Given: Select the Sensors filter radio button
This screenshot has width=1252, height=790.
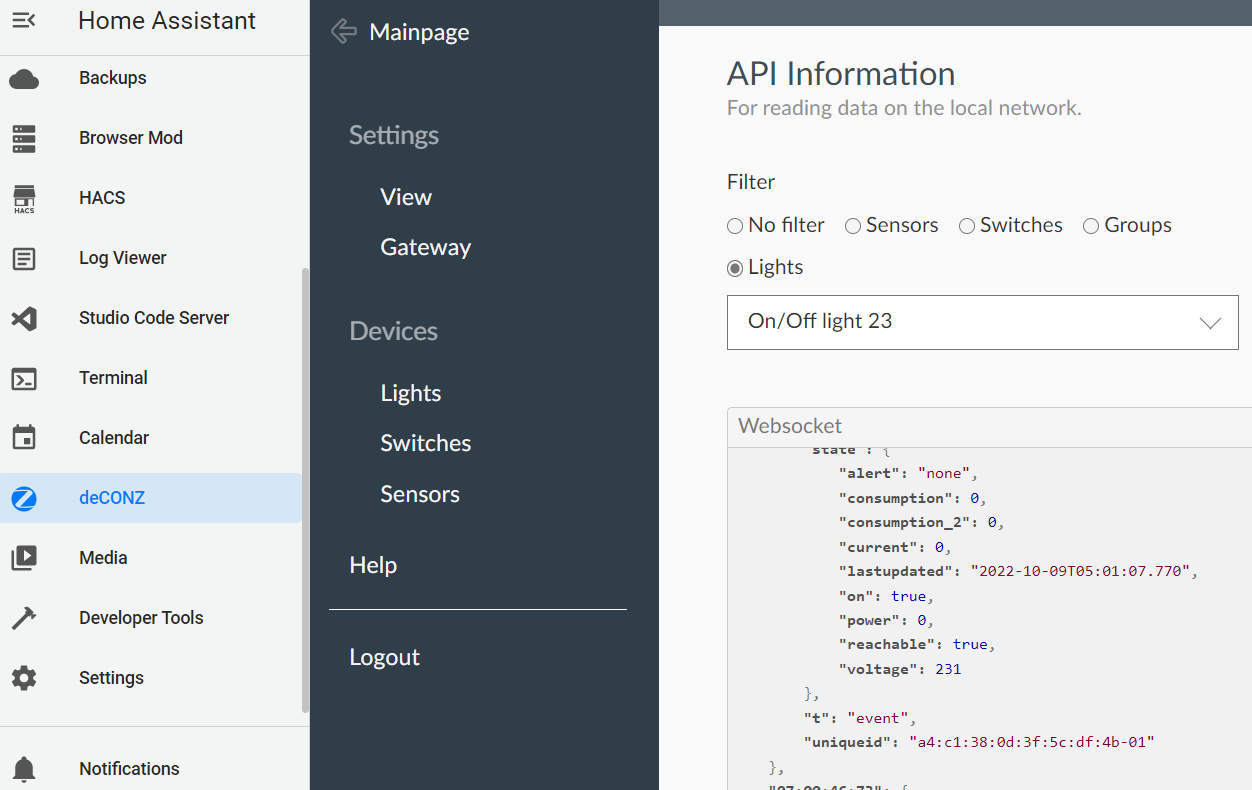Looking at the screenshot, I should [x=853, y=226].
